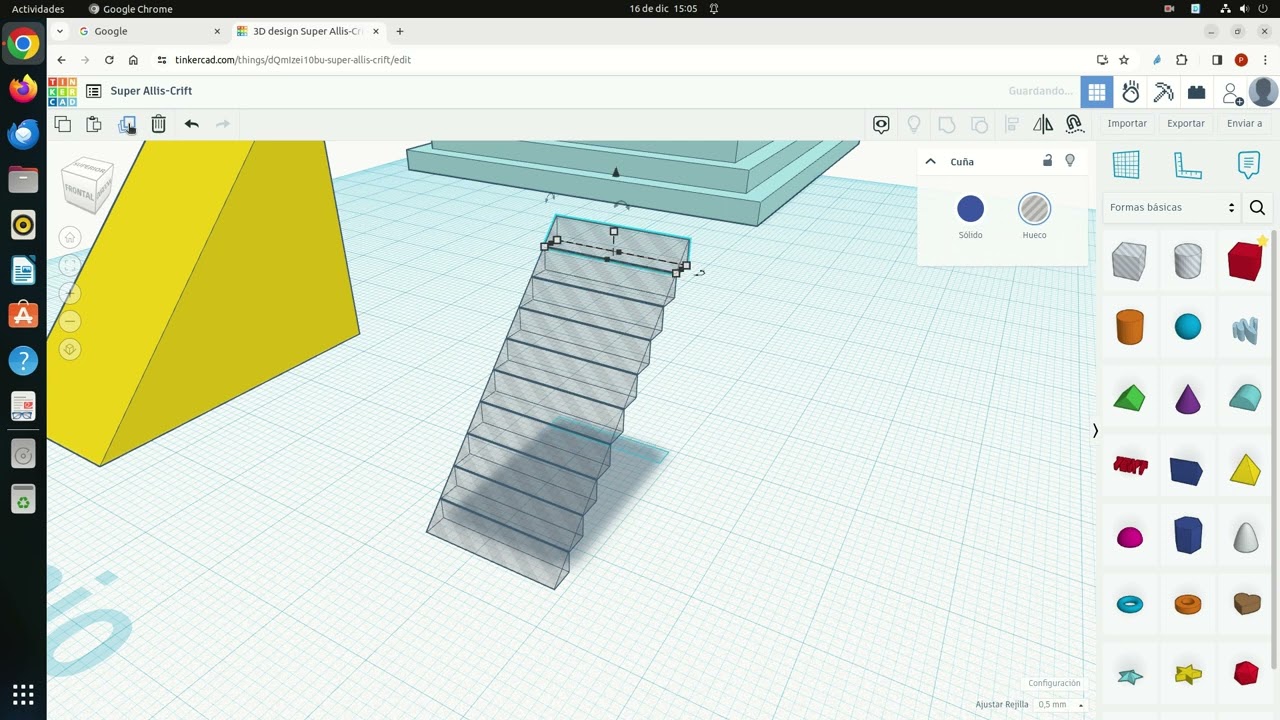Delete selected shape with trash icon

click(158, 124)
